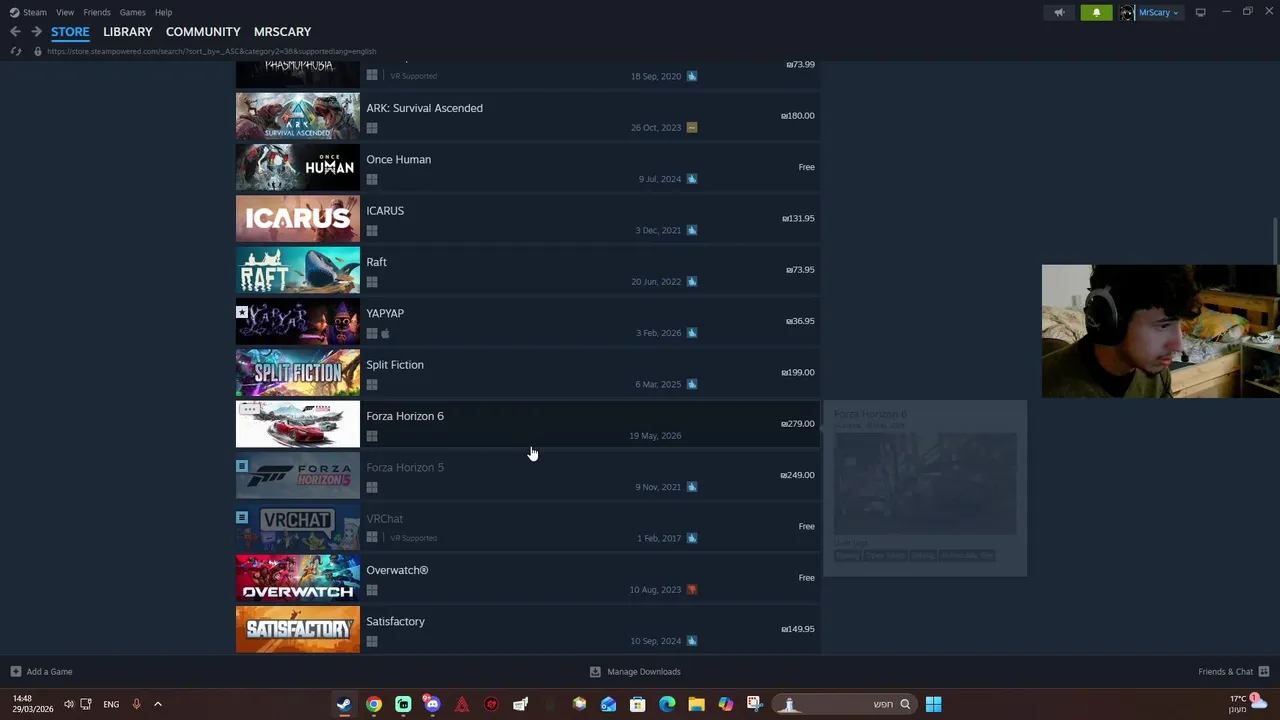The height and width of the screenshot is (720, 1280).
Task: Switch the ENG input language indicator
Action: click(111, 704)
